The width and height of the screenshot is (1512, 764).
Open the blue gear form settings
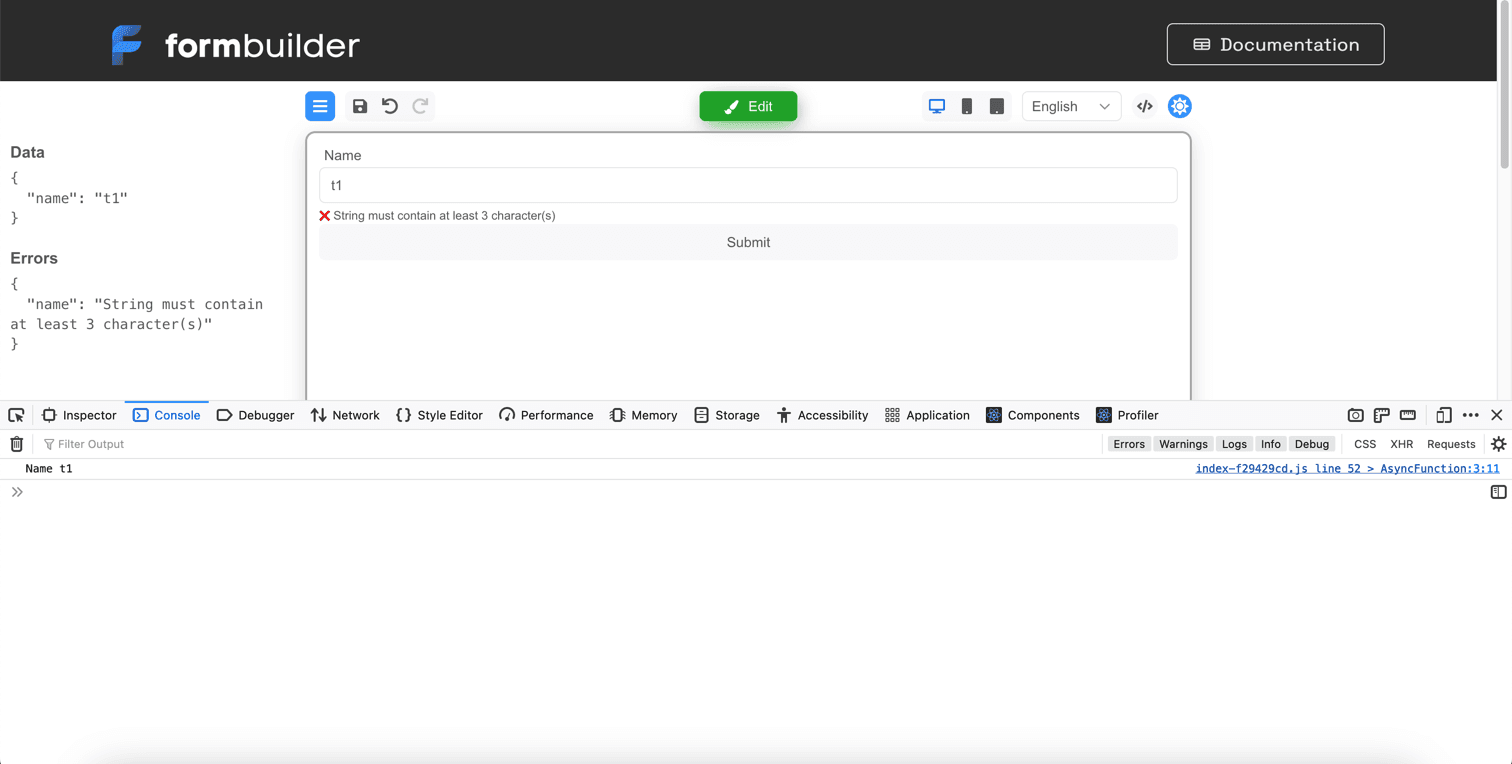click(1180, 106)
